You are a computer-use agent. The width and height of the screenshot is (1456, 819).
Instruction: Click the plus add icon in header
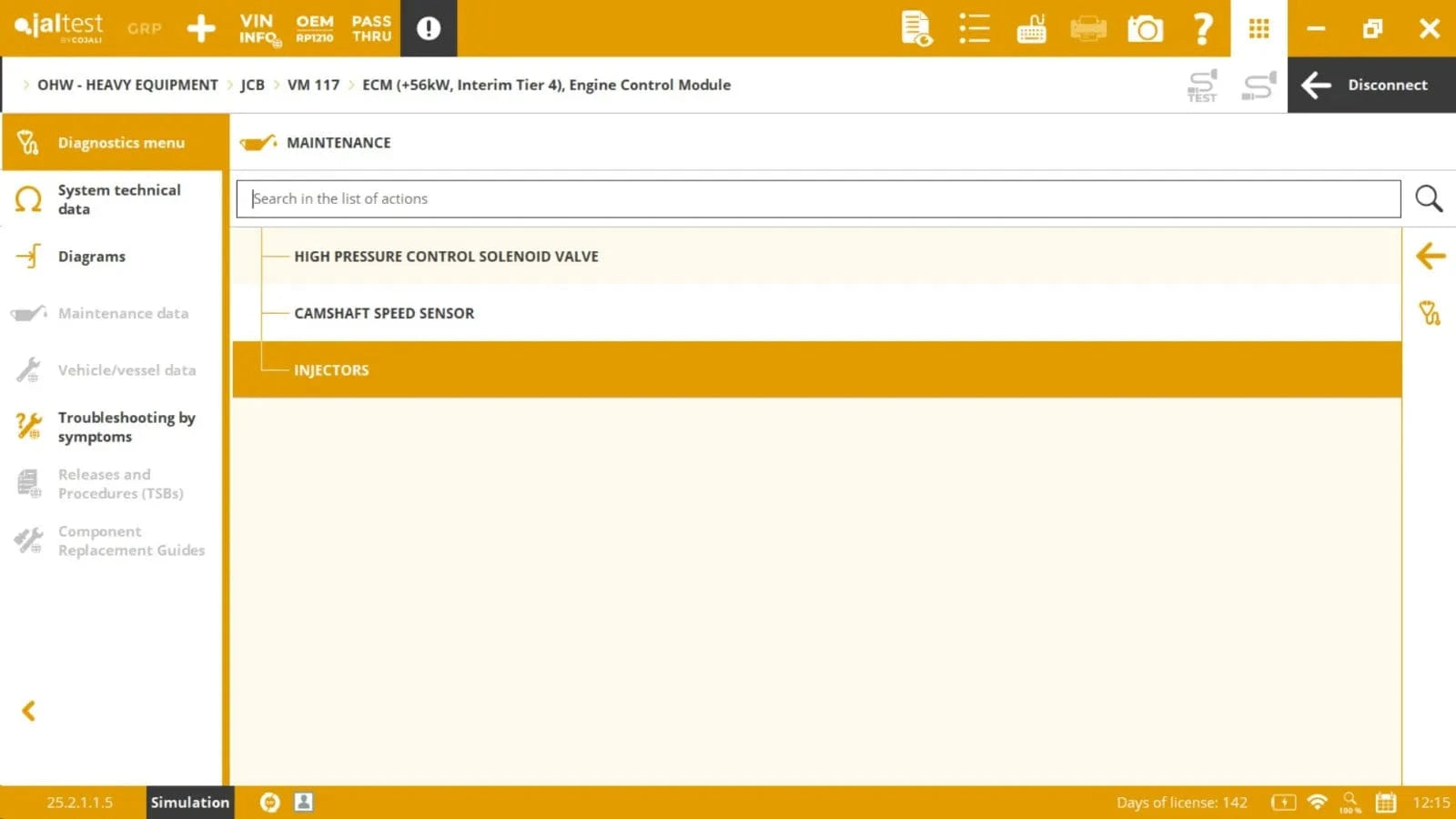point(201,28)
